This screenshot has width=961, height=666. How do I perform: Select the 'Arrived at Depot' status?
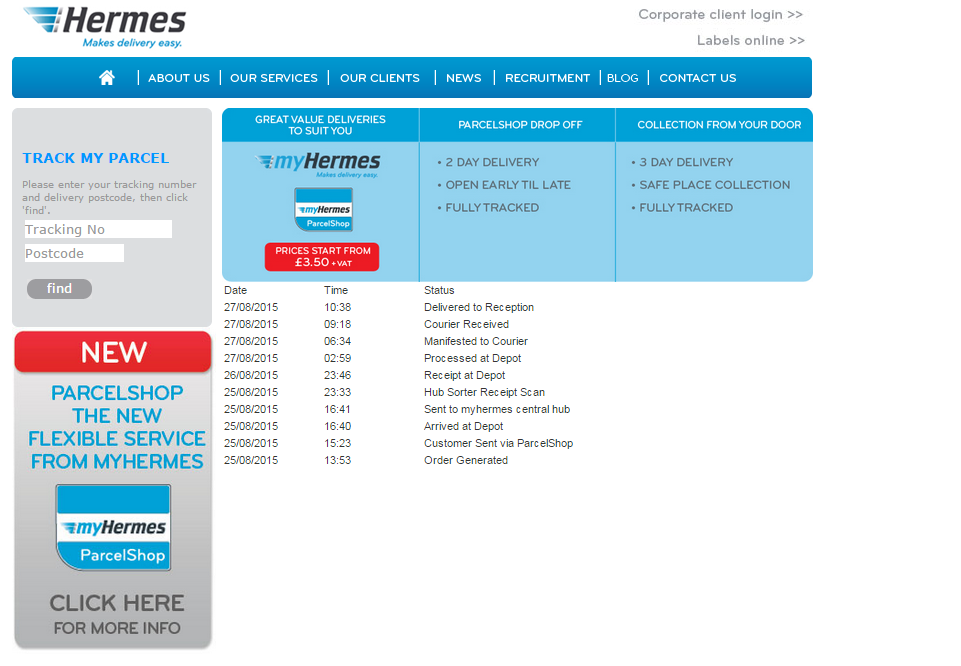pyautogui.click(x=463, y=426)
